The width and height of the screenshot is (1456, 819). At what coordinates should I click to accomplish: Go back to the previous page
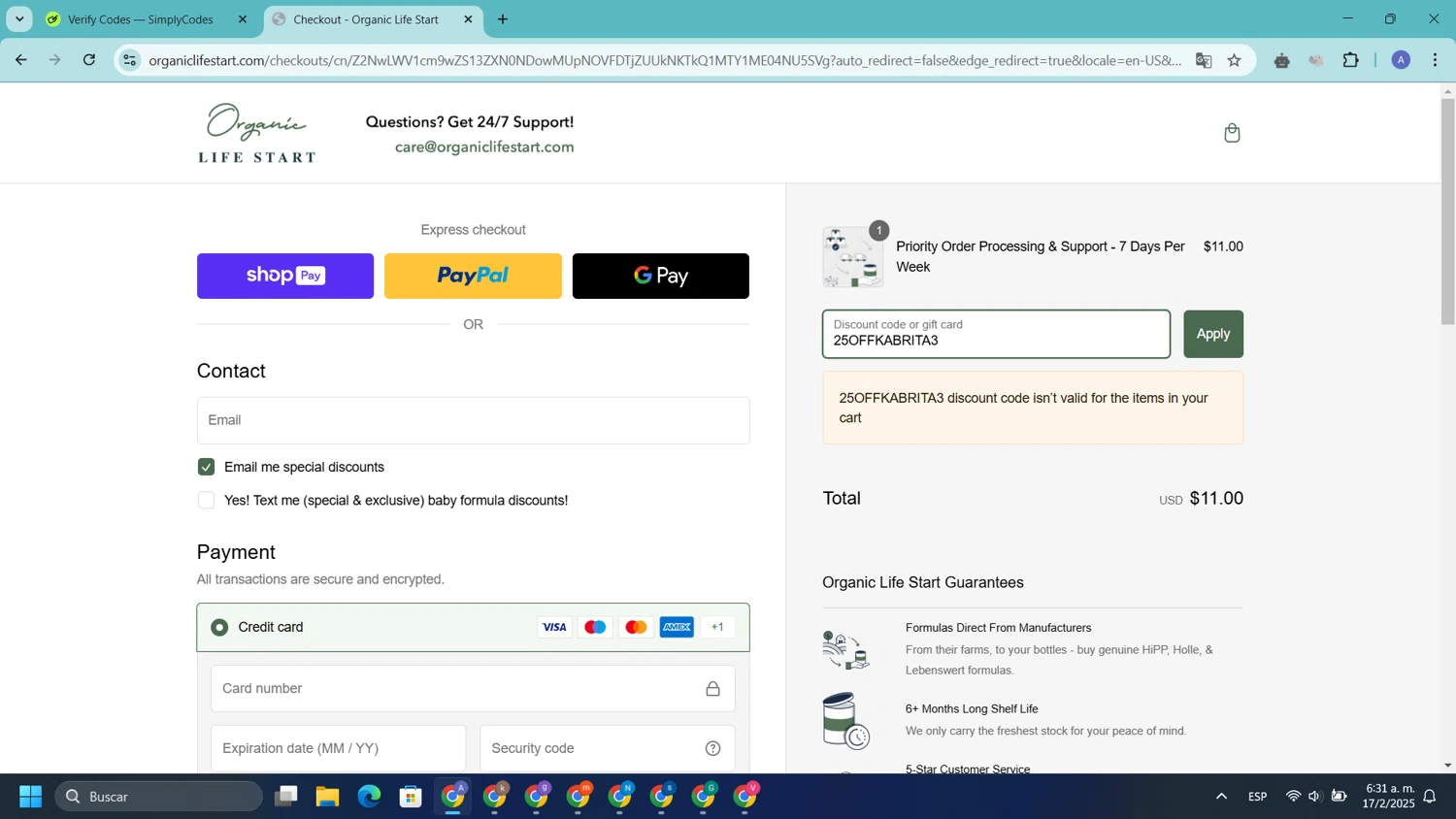pyautogui.click(x=20, y=60)
